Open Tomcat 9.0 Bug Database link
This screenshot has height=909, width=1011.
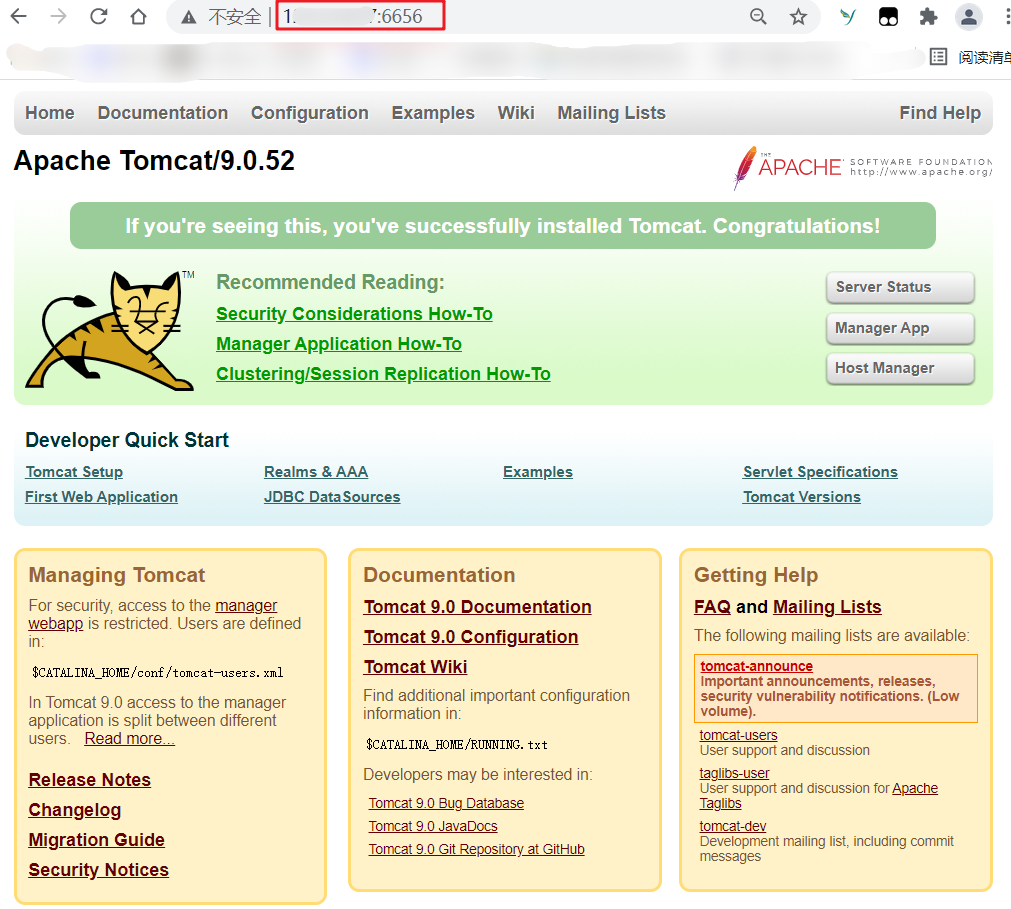tap(446, 803)
